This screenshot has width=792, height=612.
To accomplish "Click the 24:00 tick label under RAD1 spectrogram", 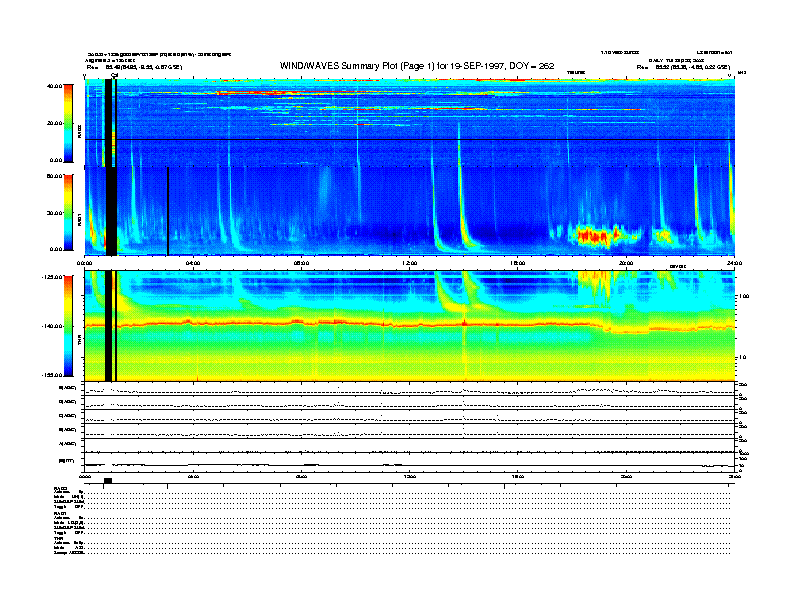I will point(734,263).
